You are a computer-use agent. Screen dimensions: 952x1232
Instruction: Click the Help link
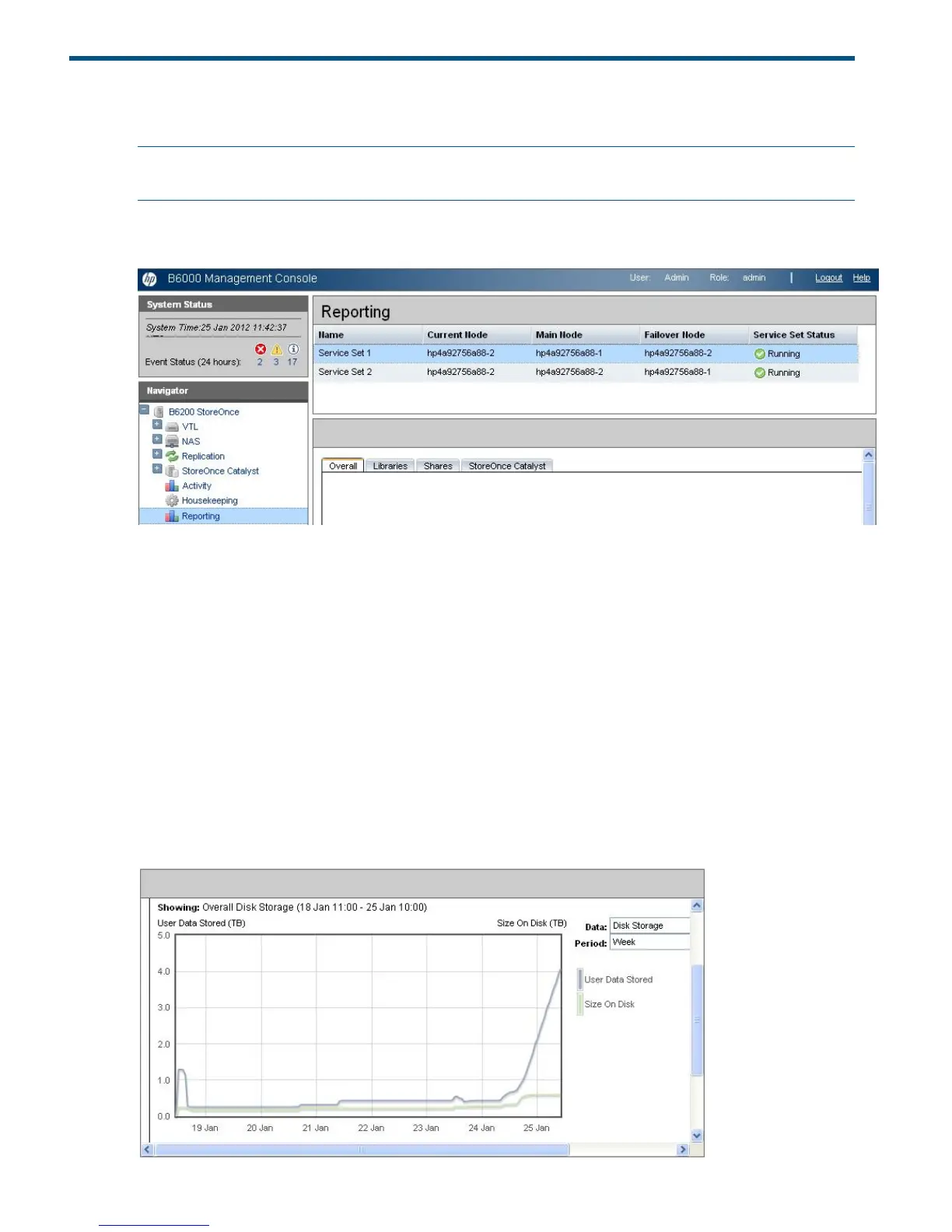[861, 278]
